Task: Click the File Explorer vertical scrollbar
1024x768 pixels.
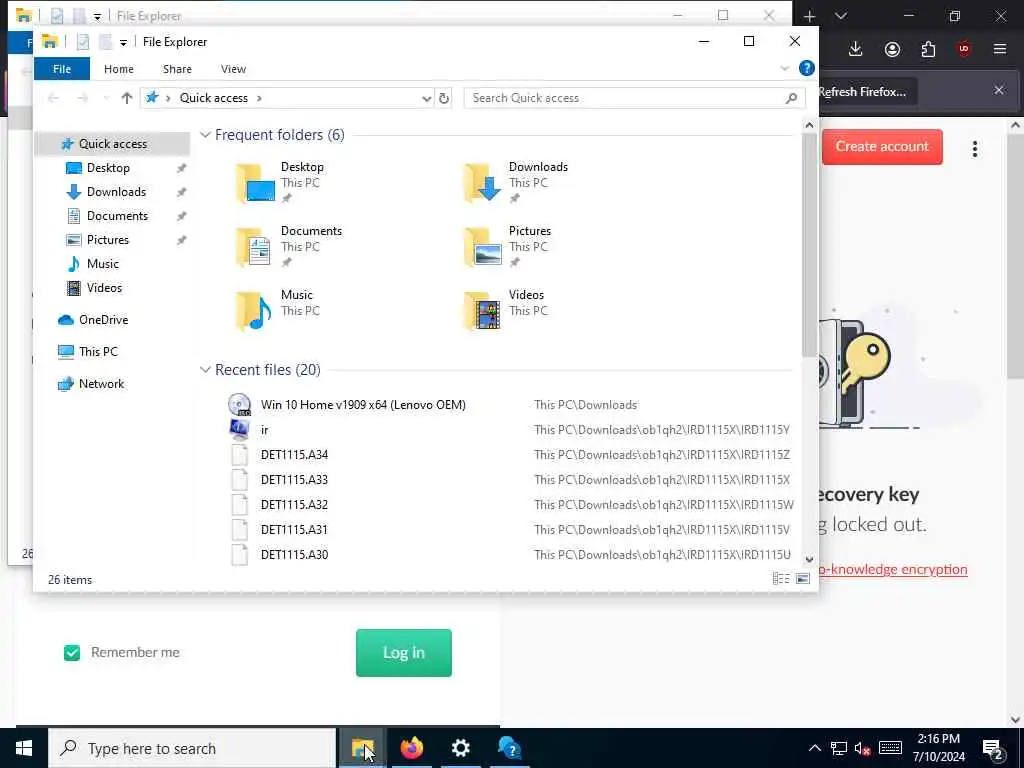Action: 809,245
